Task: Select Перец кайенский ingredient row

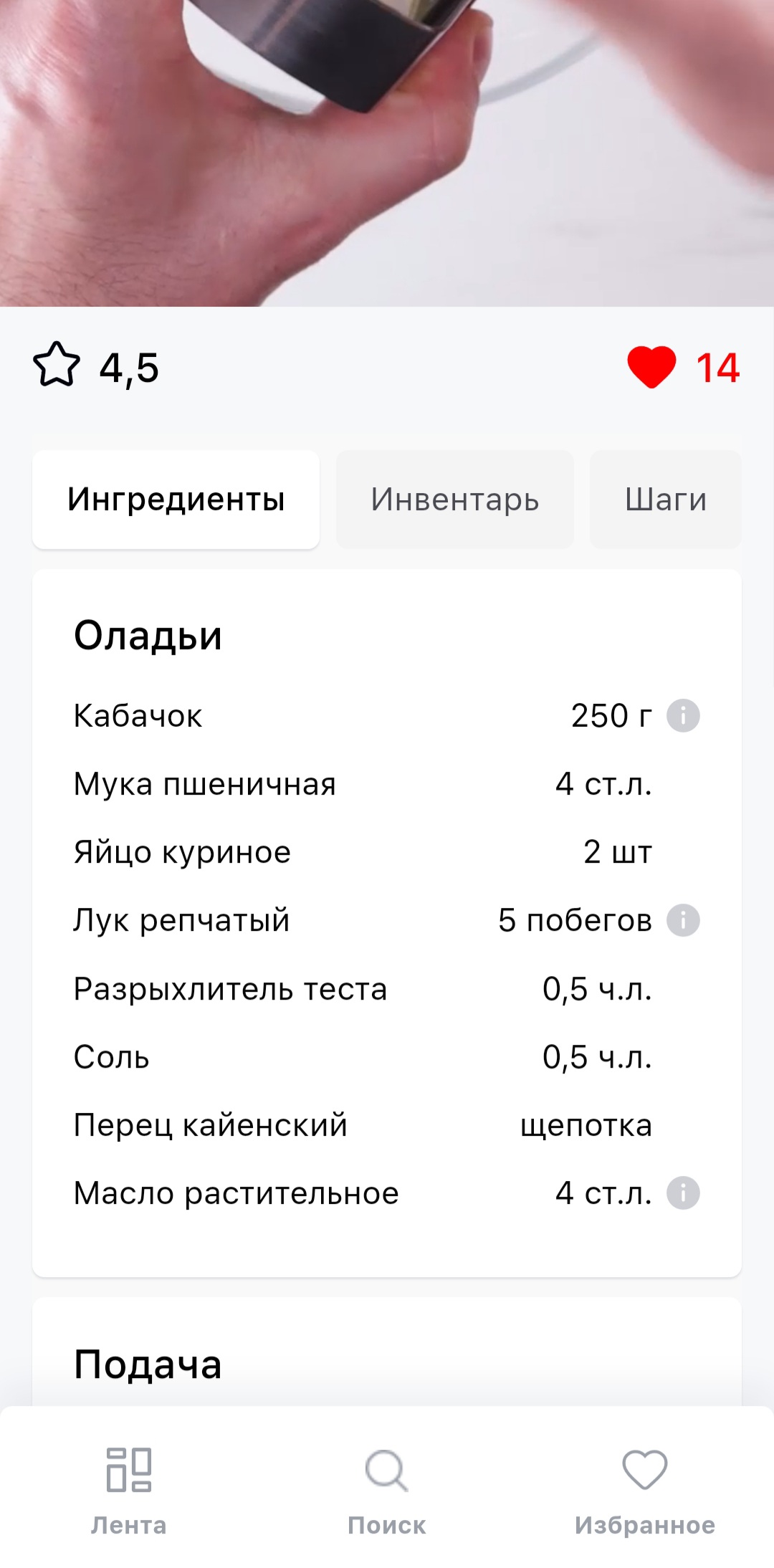Action: point(210,1125)
